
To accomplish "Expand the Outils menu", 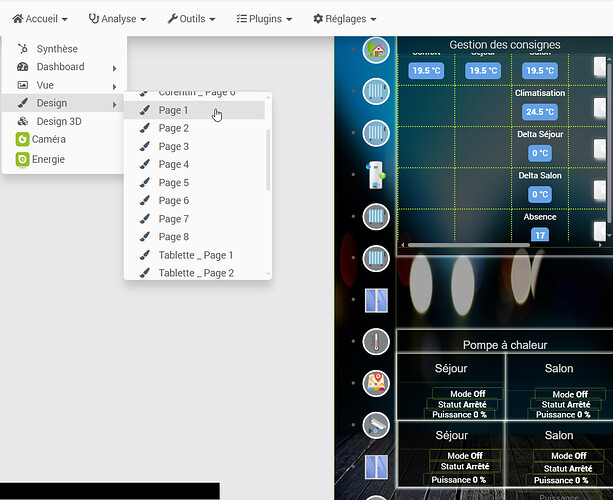I will pos(191,19).
